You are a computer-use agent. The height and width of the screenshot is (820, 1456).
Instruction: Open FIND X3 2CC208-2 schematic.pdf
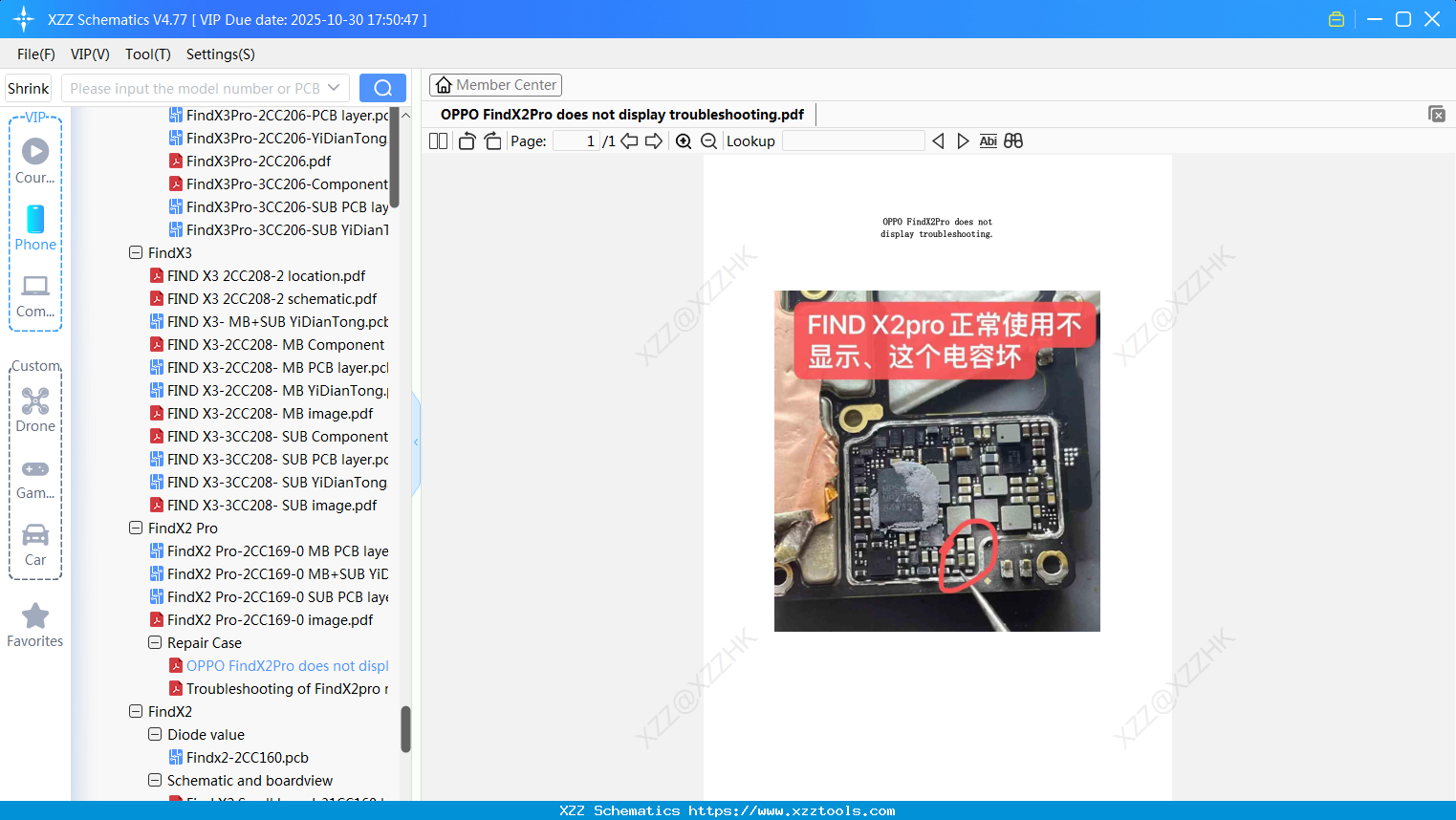pos(272,299)
